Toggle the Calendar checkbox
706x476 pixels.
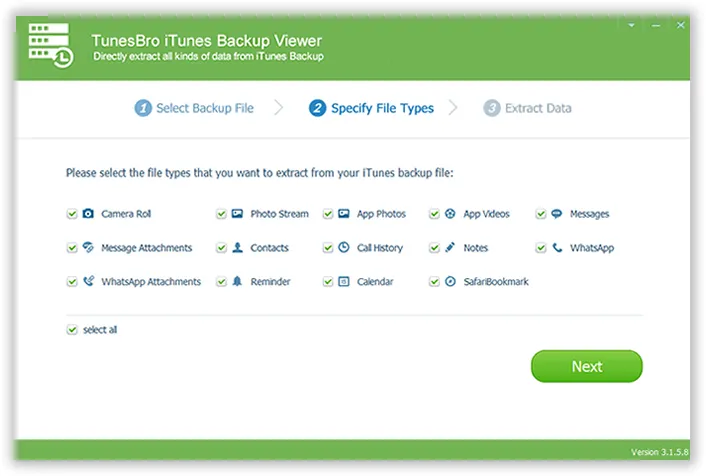point(328,282)
